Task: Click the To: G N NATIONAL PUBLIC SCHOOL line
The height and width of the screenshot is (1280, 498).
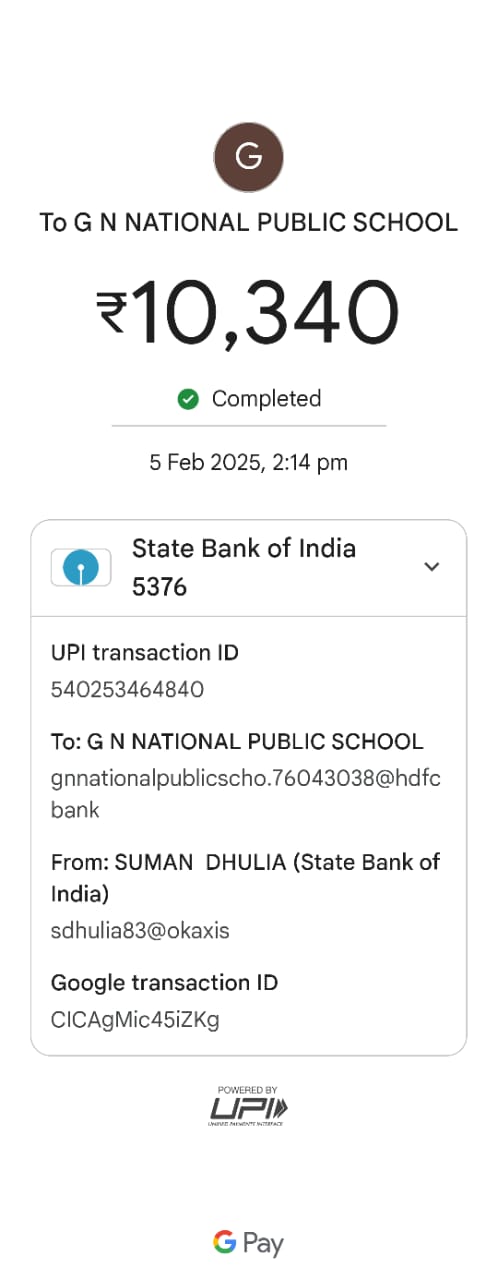Action: [x=237, y=742]
